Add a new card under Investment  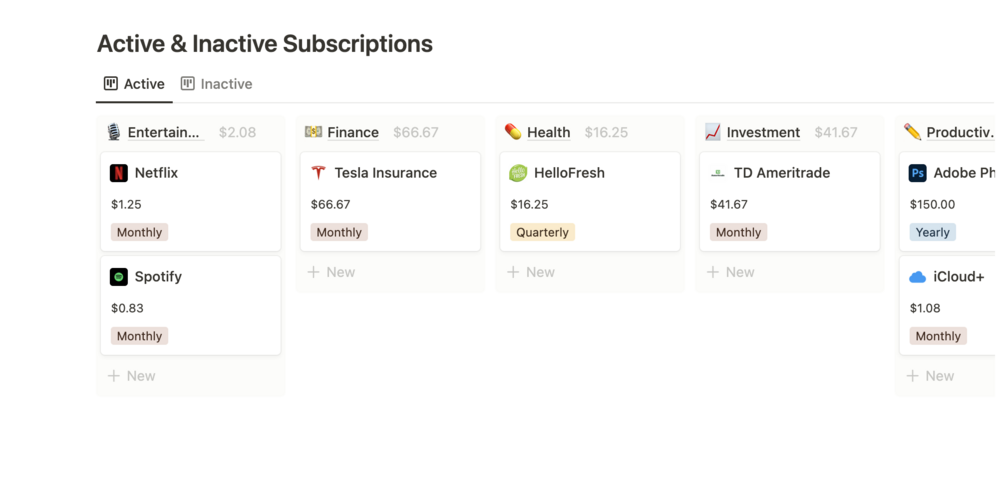click(x=731, y=272)
